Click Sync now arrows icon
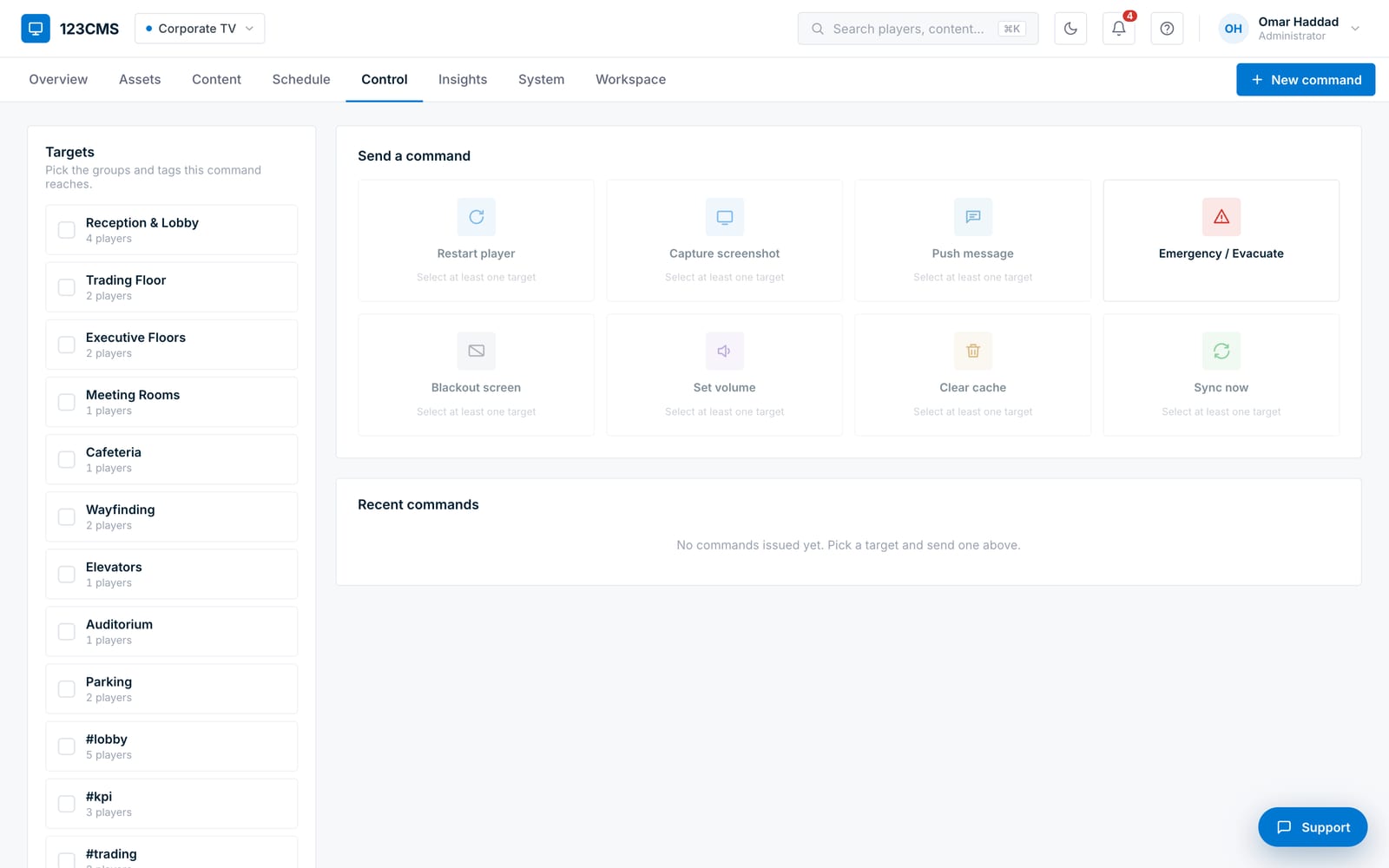Viewport: 1389px width, 868px height. (1221, 351)
